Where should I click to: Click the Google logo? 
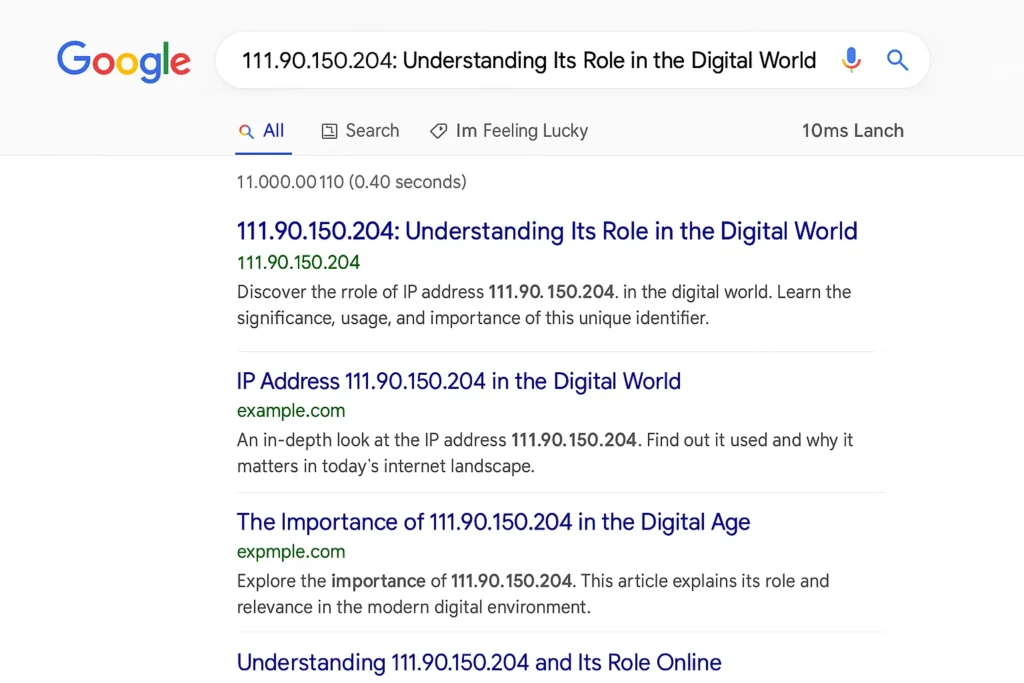[x=124, y=62]
